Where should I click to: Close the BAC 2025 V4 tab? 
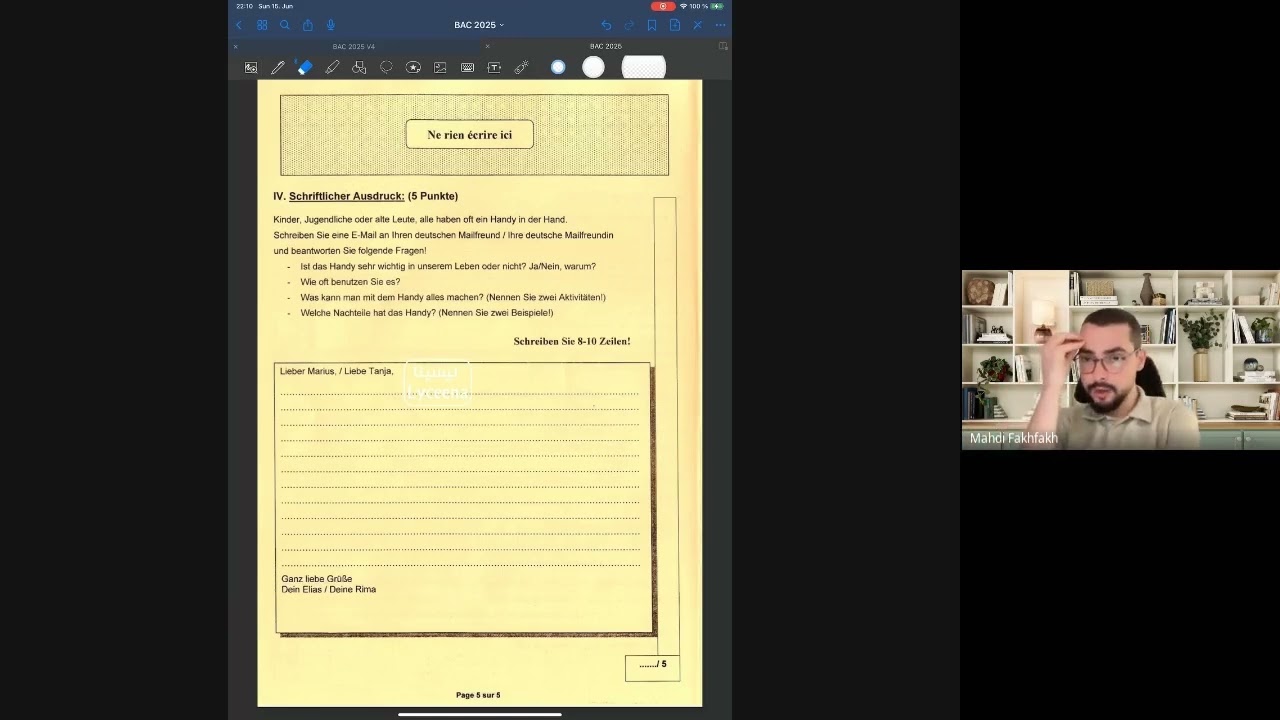236,46
